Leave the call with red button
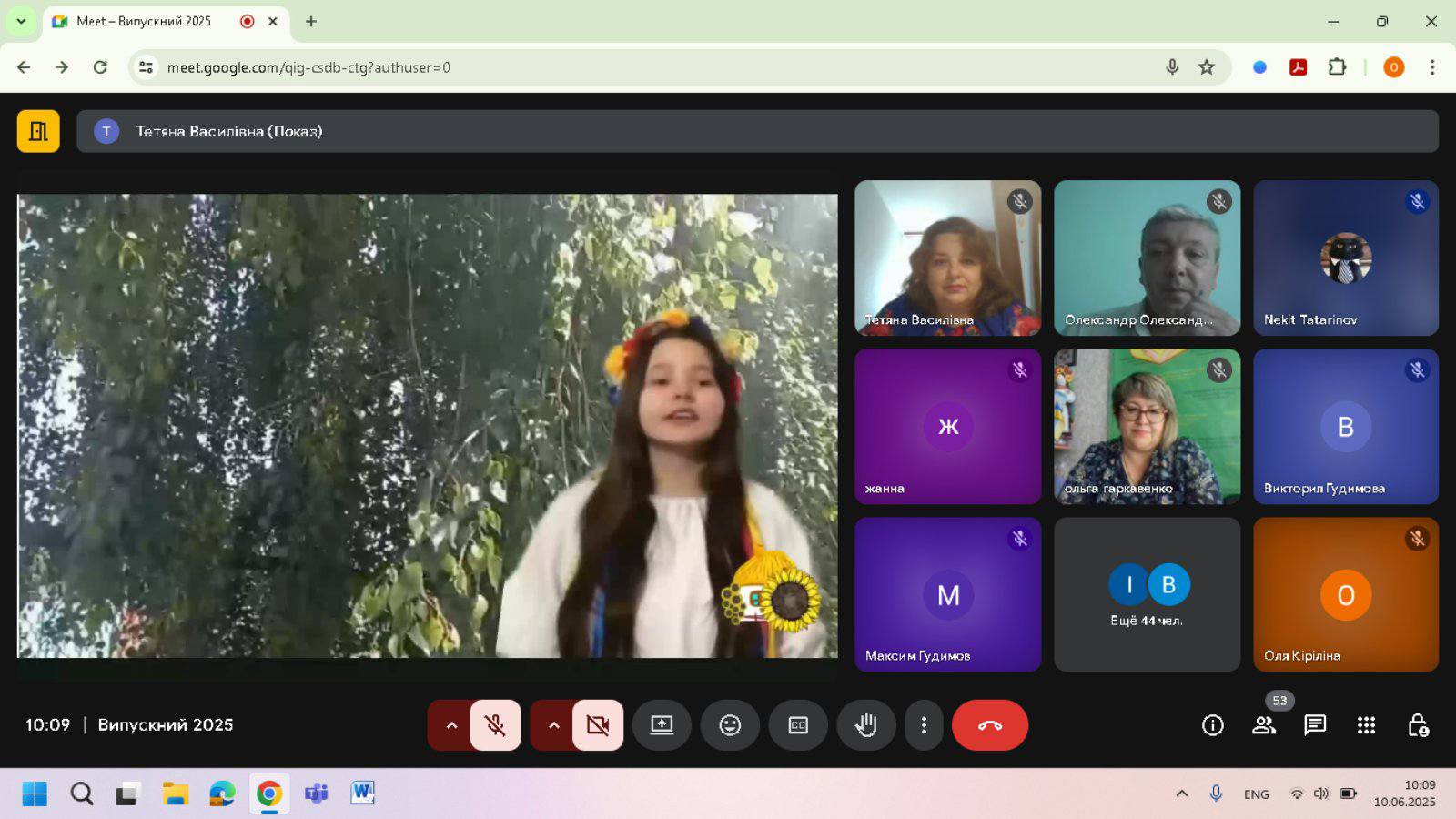 (x=989, y=725)
